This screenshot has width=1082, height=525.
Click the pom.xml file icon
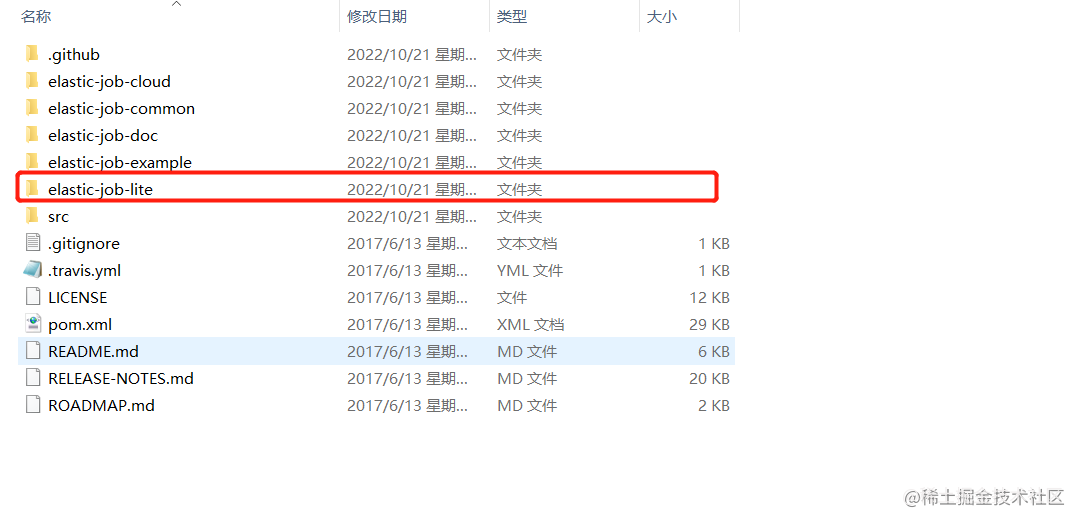coord(32,324)
